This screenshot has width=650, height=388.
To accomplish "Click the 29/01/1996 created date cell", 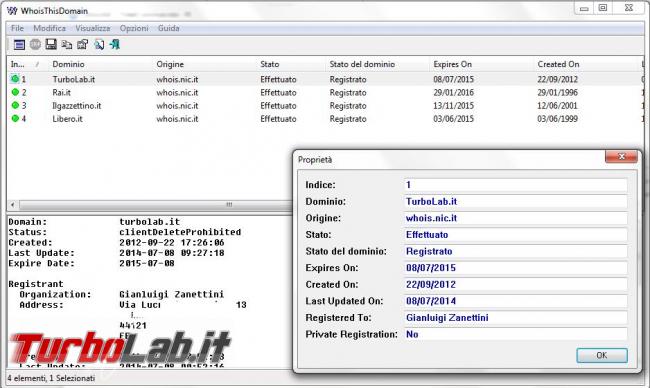I will [x=558, y=92].
